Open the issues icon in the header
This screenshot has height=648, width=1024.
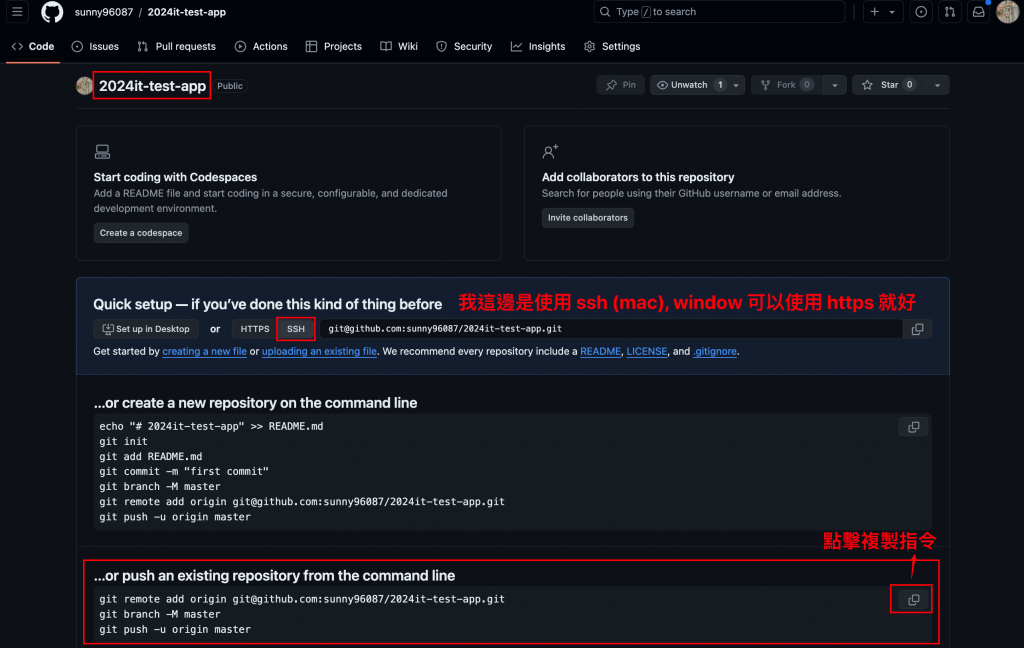pos(921,12)
